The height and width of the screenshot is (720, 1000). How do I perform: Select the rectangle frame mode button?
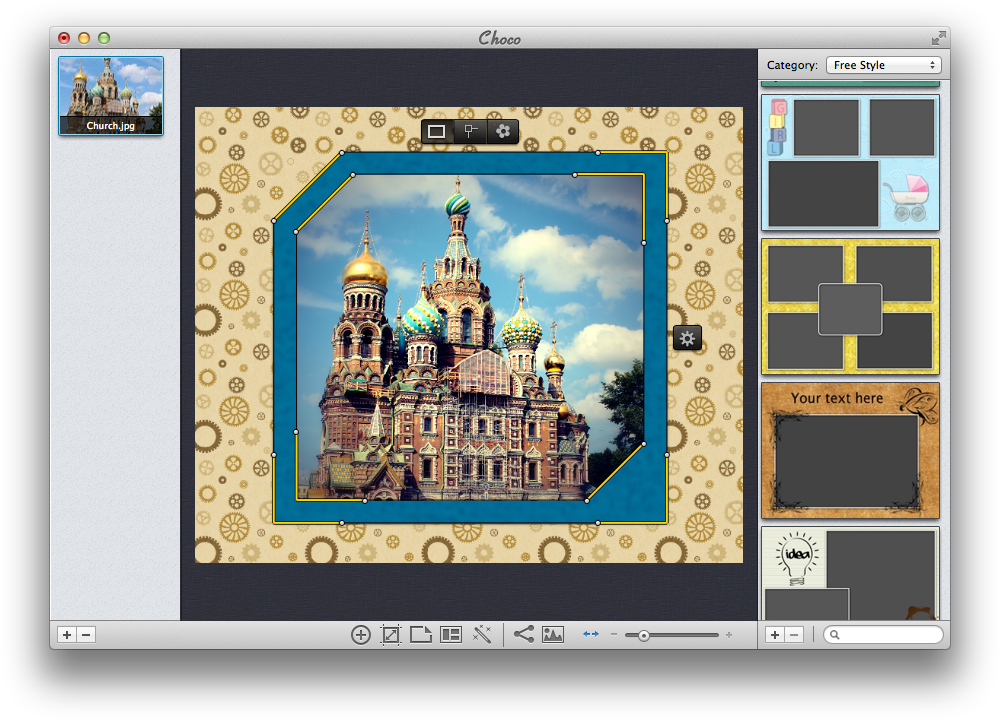click(437, 131)
